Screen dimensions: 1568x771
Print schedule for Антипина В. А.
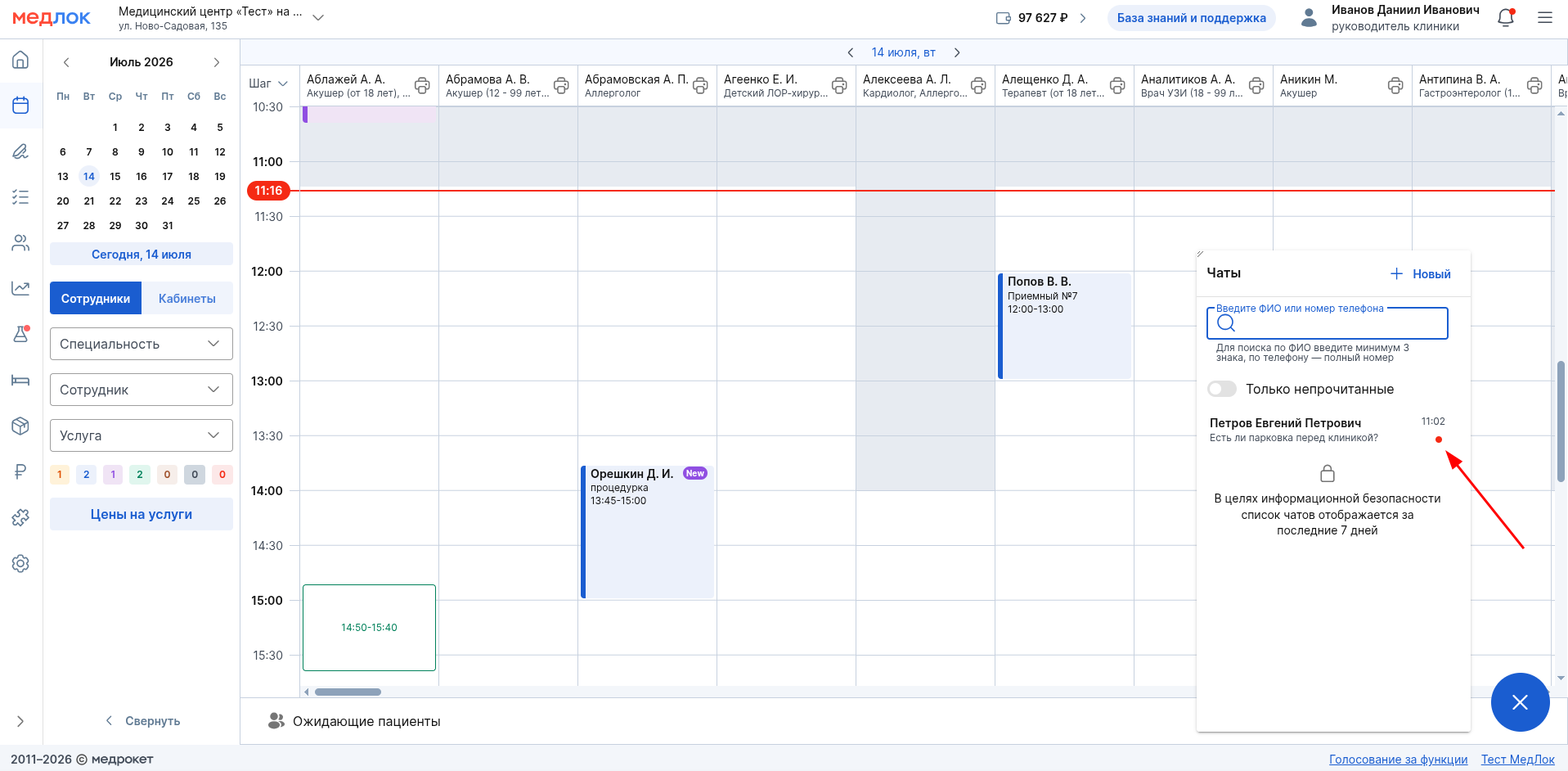(1534, 85)
